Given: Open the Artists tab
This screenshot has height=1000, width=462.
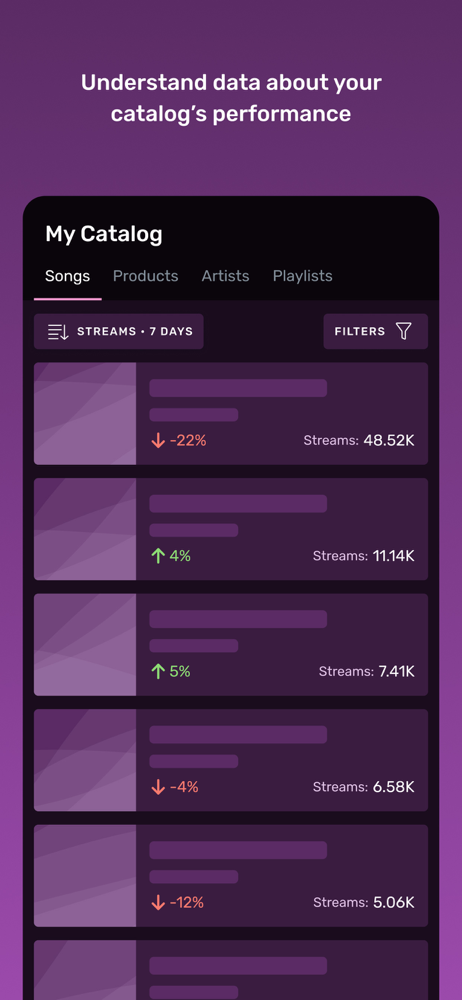Looking at the screenshot, I should click(225, 276).
